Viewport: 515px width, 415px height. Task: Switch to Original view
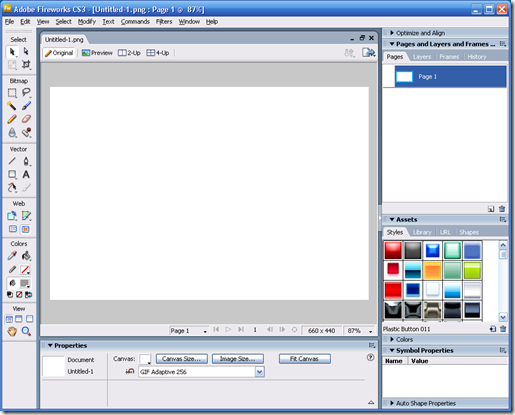[59, 53]
